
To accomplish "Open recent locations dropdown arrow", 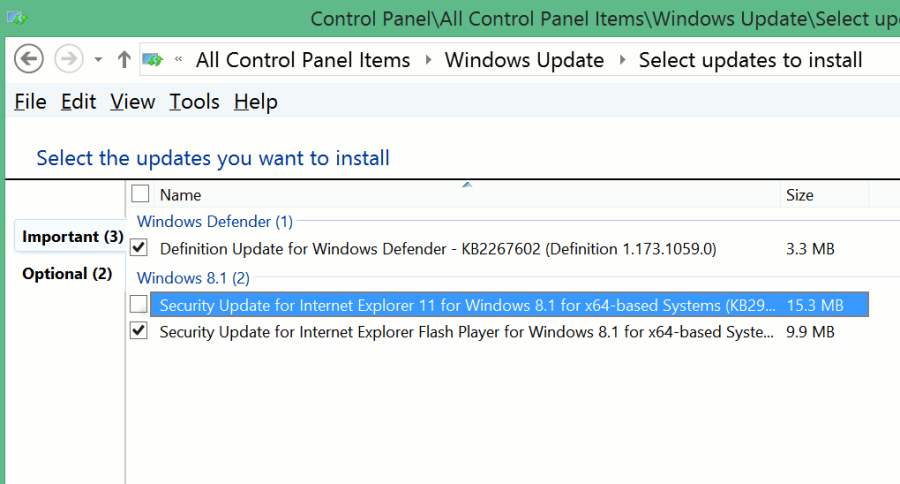I will click(98, 60).
